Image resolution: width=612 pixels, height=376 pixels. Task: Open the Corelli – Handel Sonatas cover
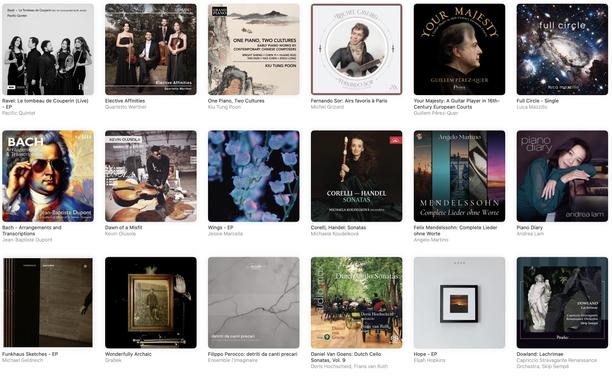356,176
